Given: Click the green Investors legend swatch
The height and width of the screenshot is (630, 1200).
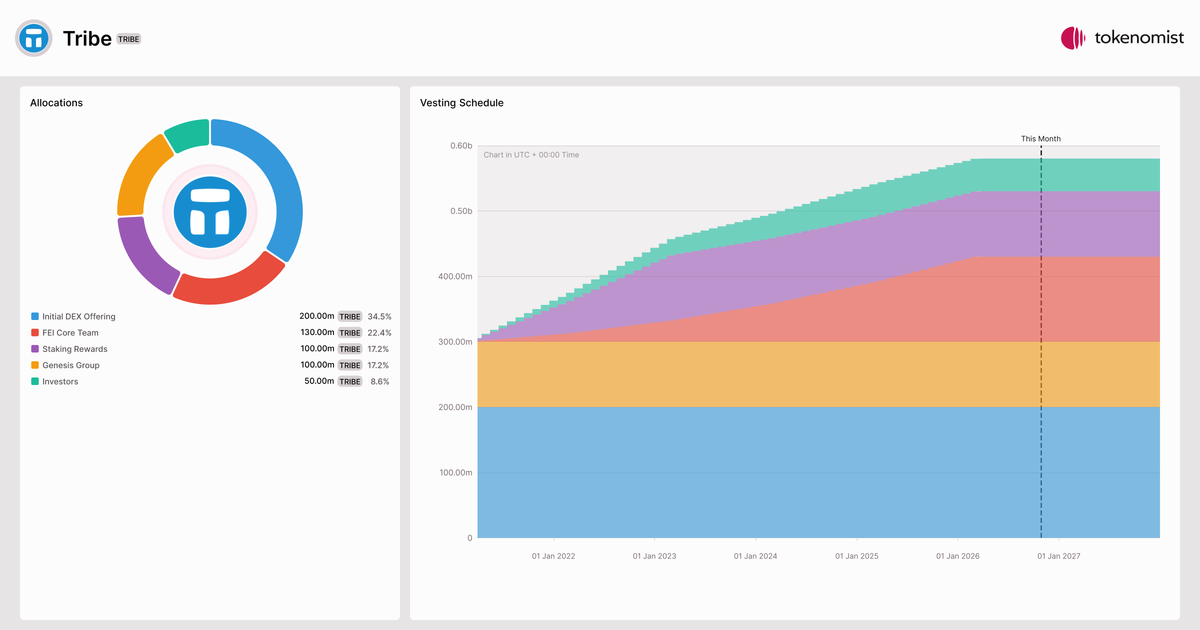Looking at the screenshot, I should coord(35,381).
